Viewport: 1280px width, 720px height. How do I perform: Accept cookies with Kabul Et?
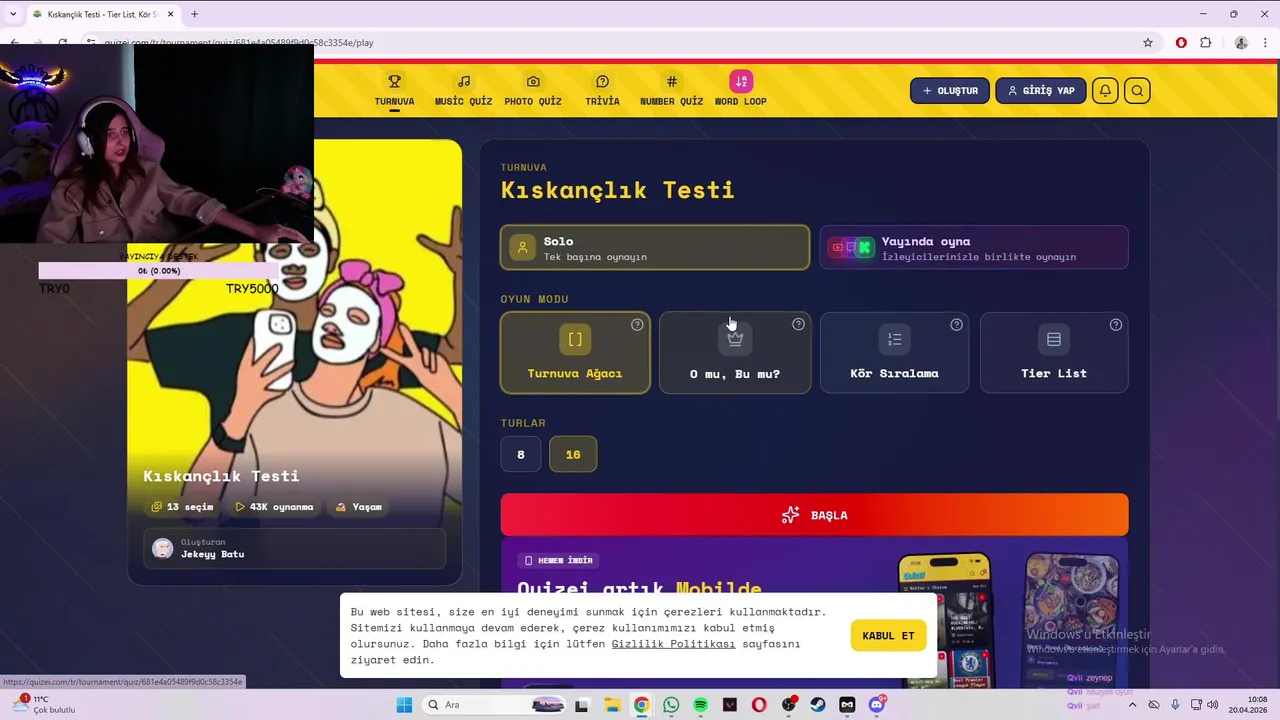coord(888,636)
